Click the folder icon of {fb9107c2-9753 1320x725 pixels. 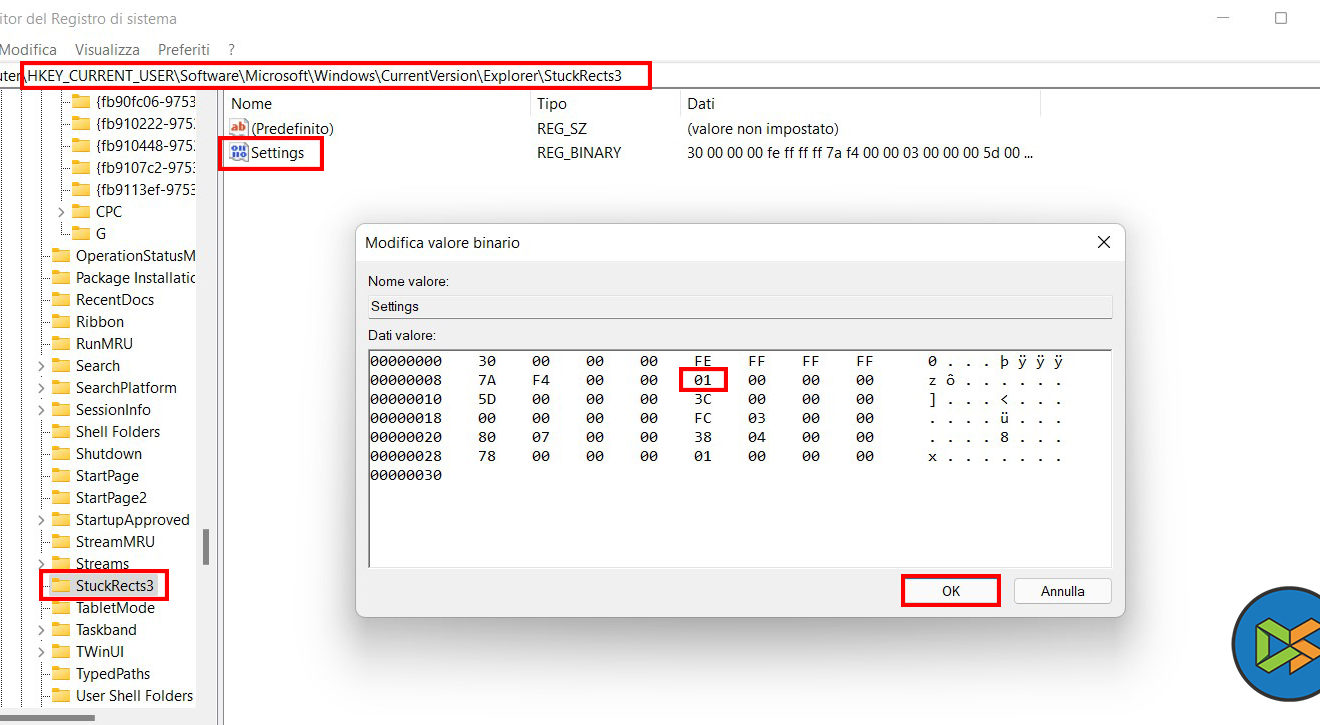pyautogui.click(x=81, y=168)
